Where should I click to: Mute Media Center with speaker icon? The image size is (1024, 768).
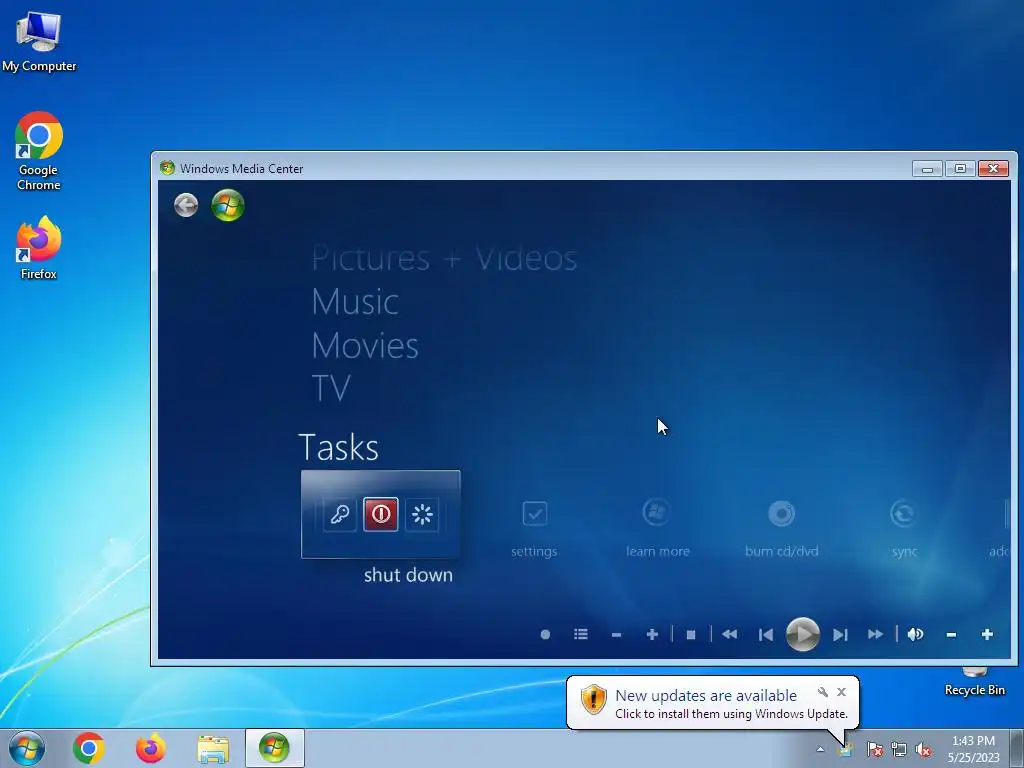coord(915,634)
